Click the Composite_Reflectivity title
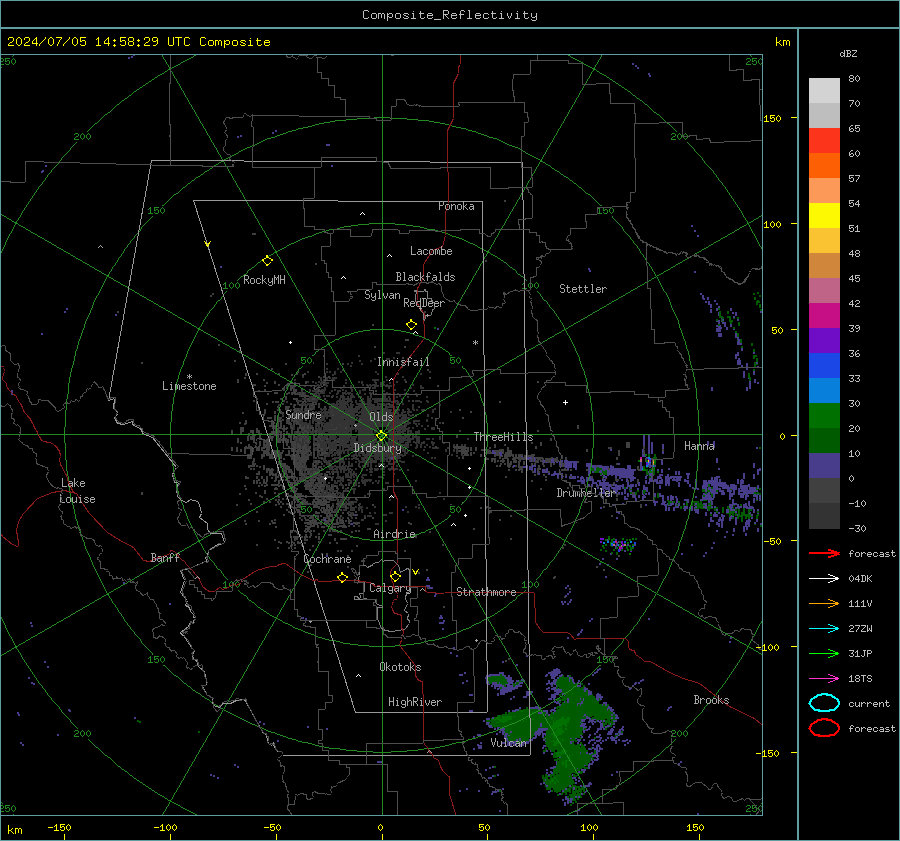The height and width of the screenshot is (841, 900). [450, 15]
